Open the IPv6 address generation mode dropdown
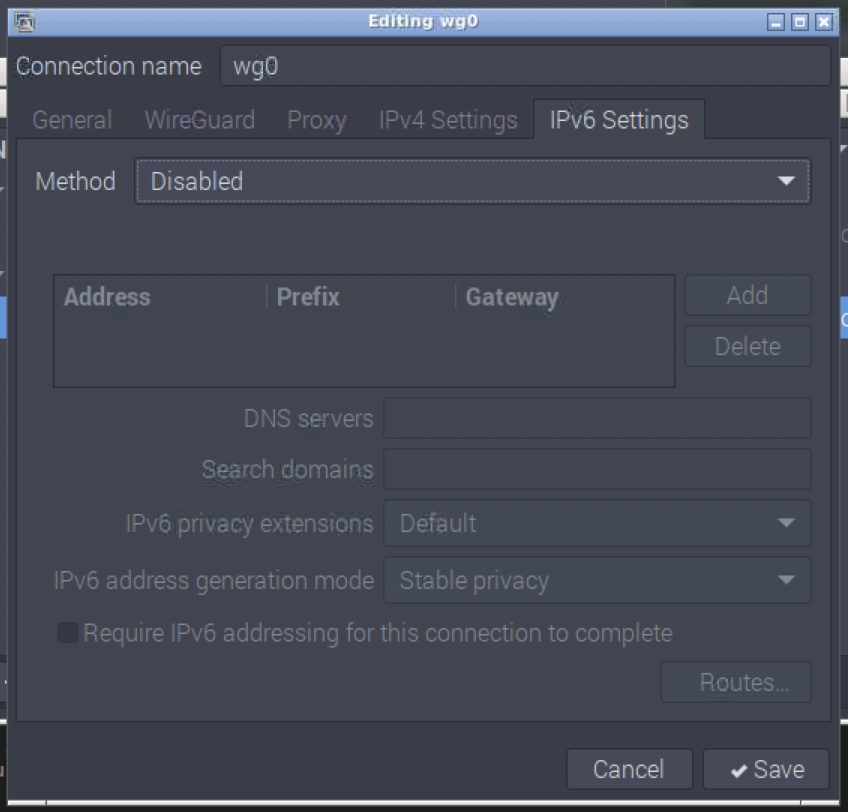The width and height of the screenshot is (848, 812). pos(789,580)
